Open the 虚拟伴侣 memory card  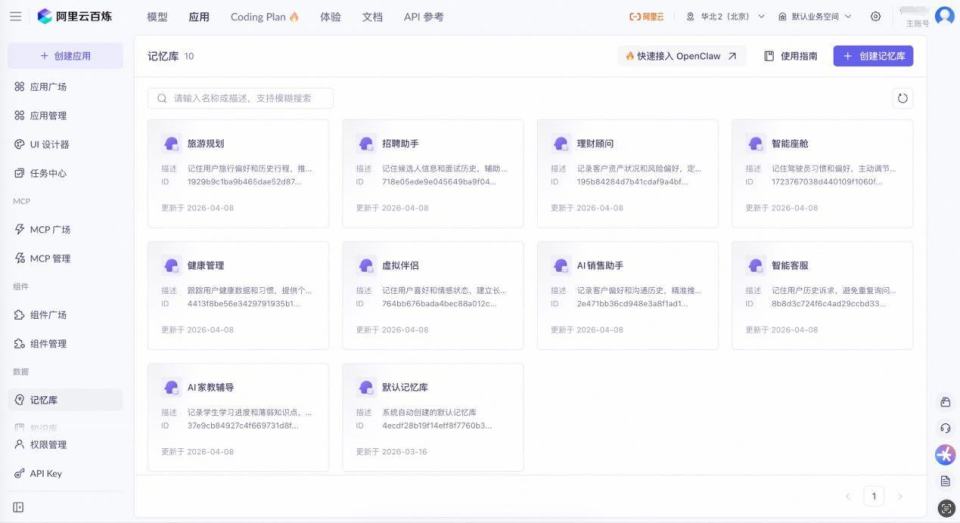[433, 295]
